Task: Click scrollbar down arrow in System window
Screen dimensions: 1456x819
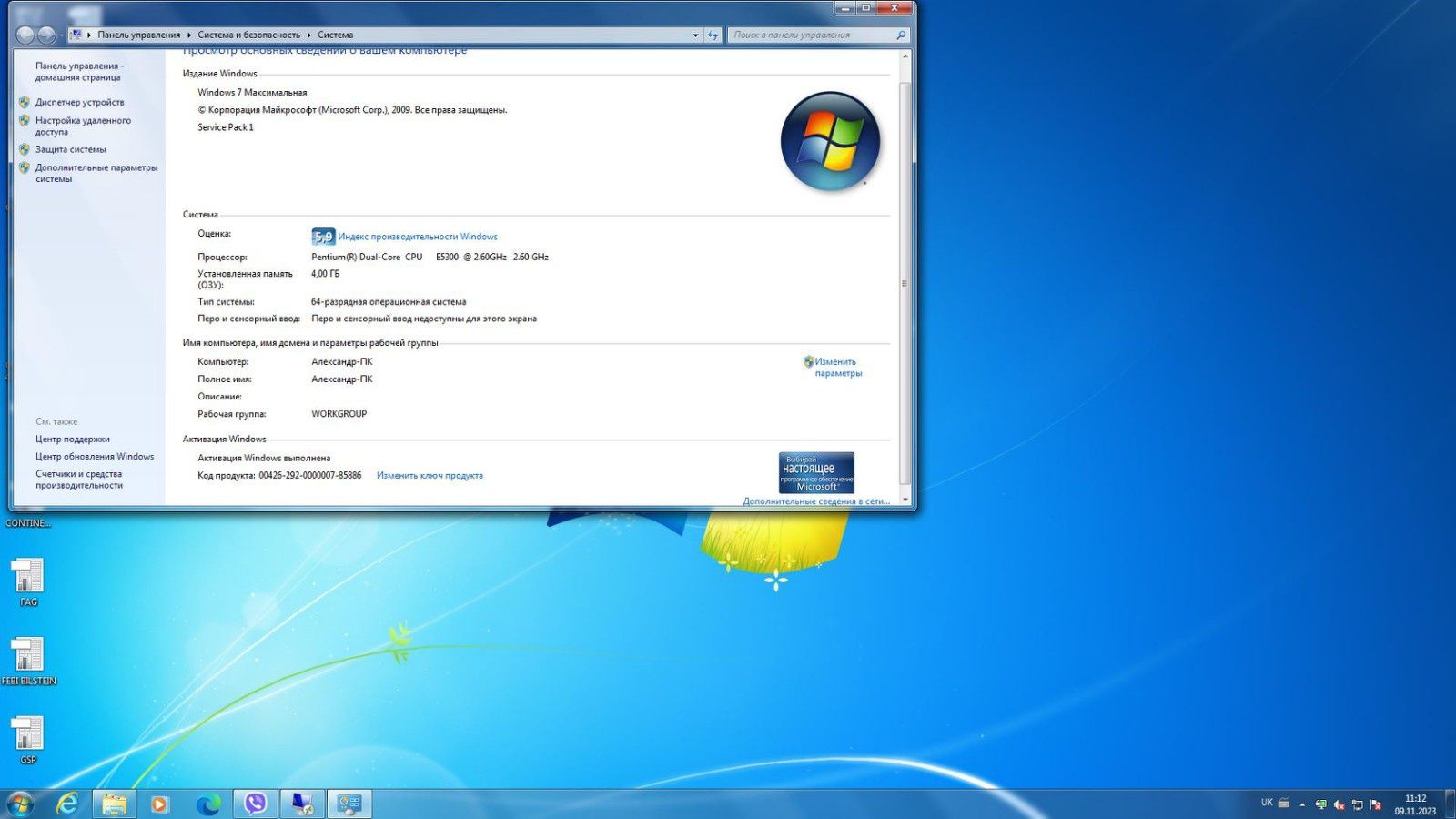Action: coord(905,500)
